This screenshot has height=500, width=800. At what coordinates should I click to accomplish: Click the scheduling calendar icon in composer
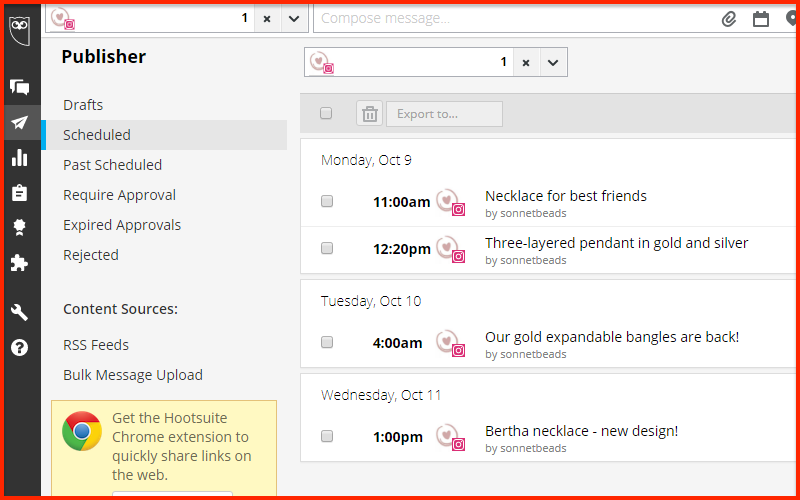point(761,19)
